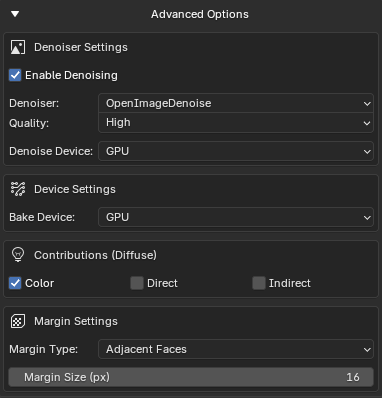Click the Contributions (Diffuse) header label
382x398 pixels.
coord(95,255)
